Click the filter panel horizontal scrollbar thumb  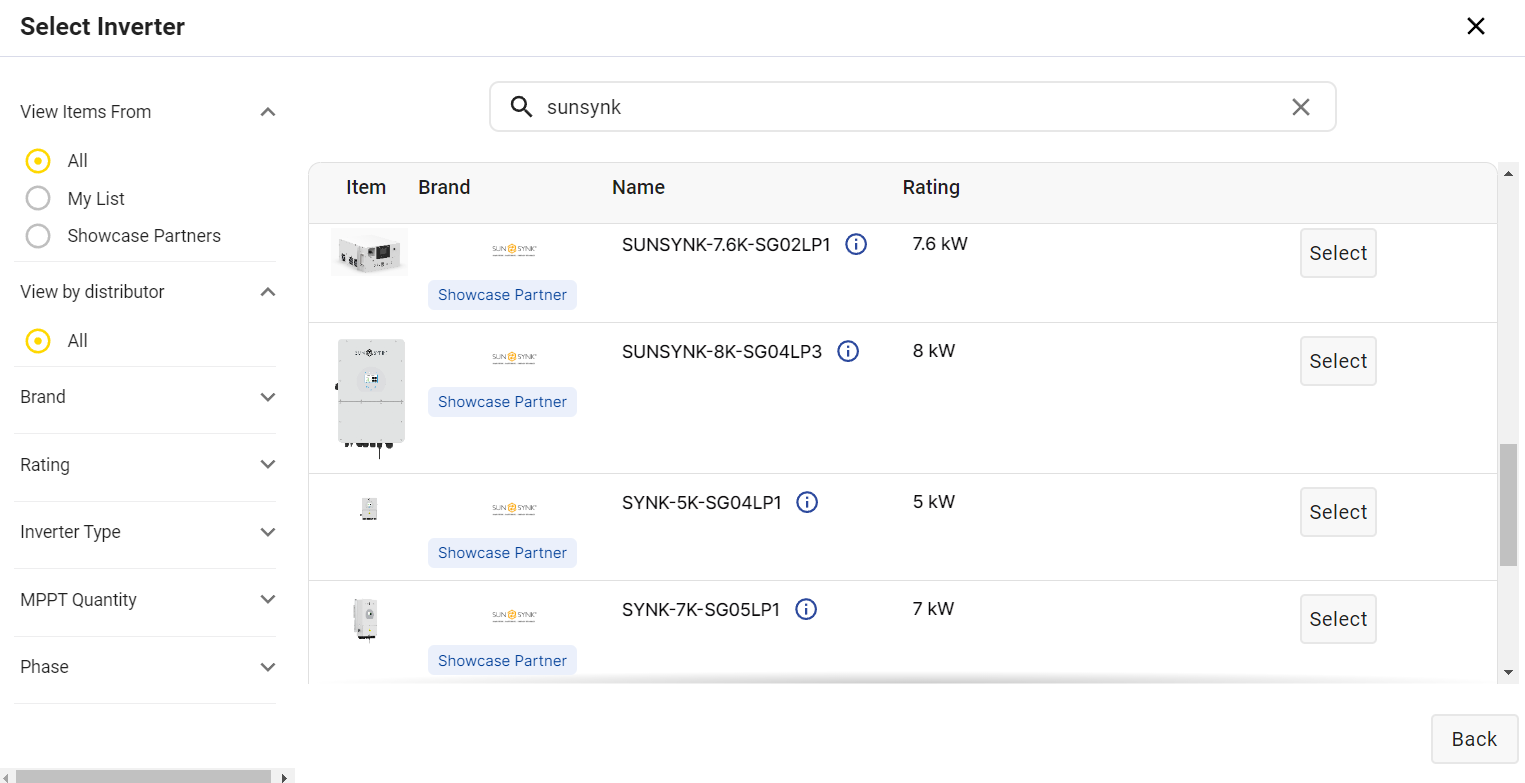pos(144,776)
